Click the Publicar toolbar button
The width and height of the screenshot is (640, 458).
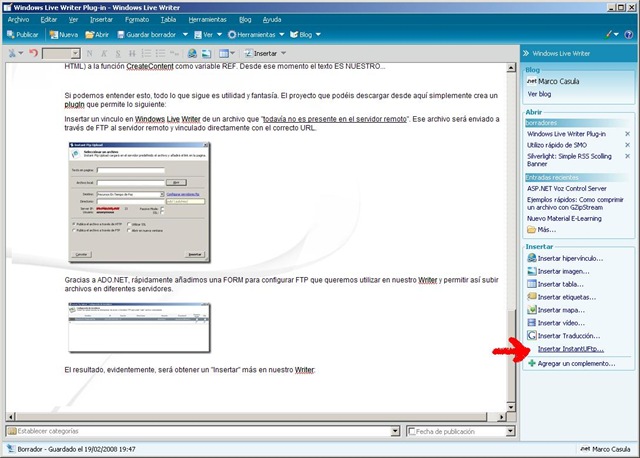22,35
